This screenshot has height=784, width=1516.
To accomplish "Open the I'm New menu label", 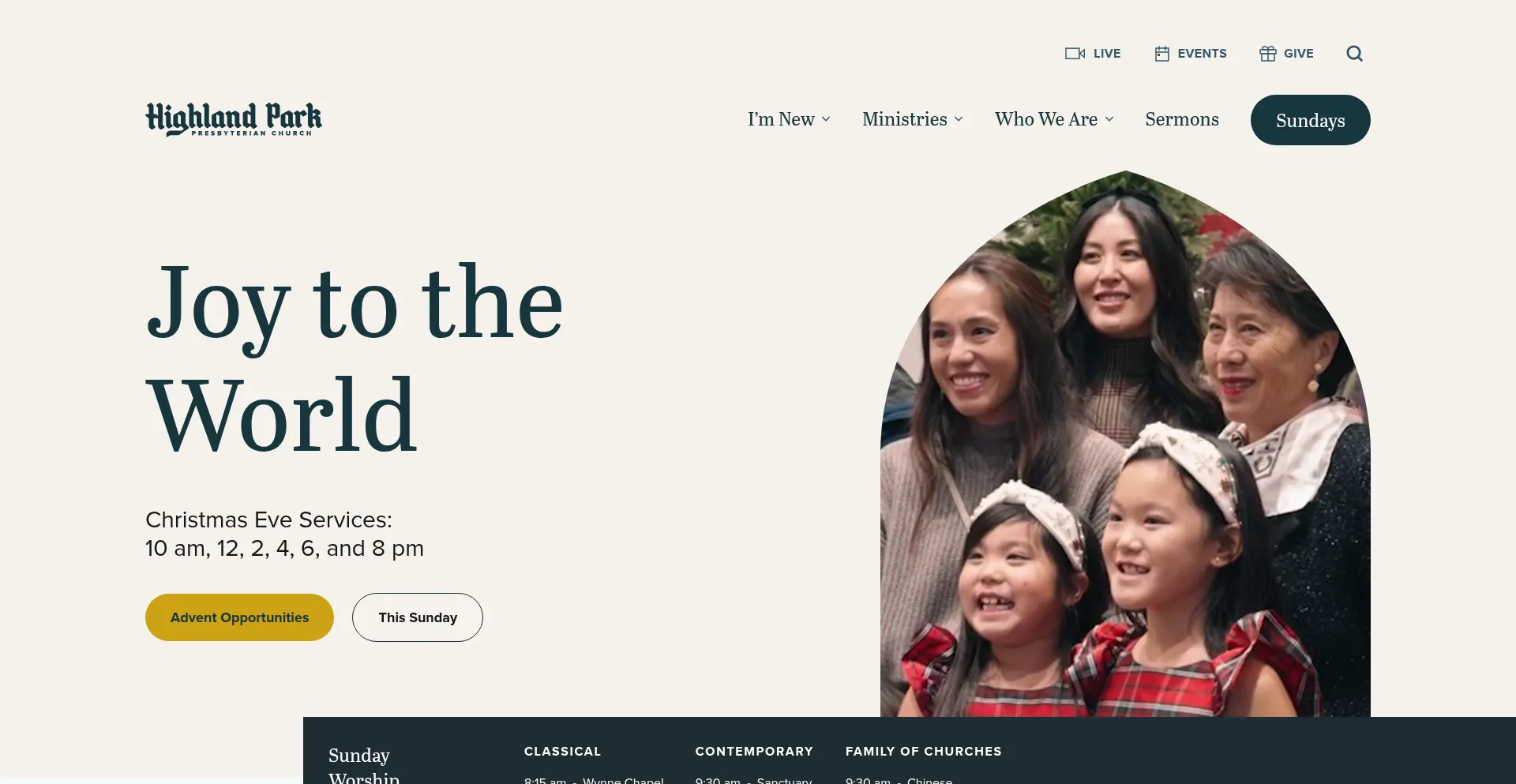I will (781, 119).
